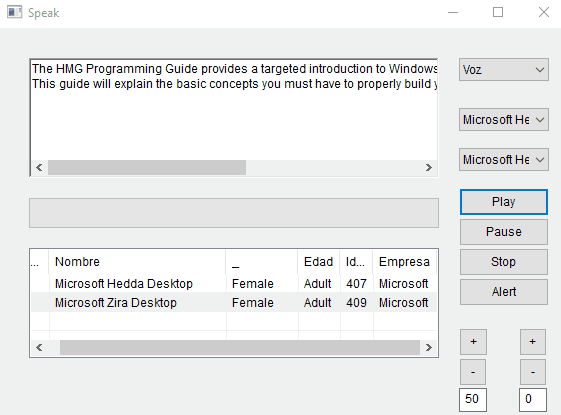Click the Speak window's title bar icon
Screen dimensions: 561x415
[15, 12]
